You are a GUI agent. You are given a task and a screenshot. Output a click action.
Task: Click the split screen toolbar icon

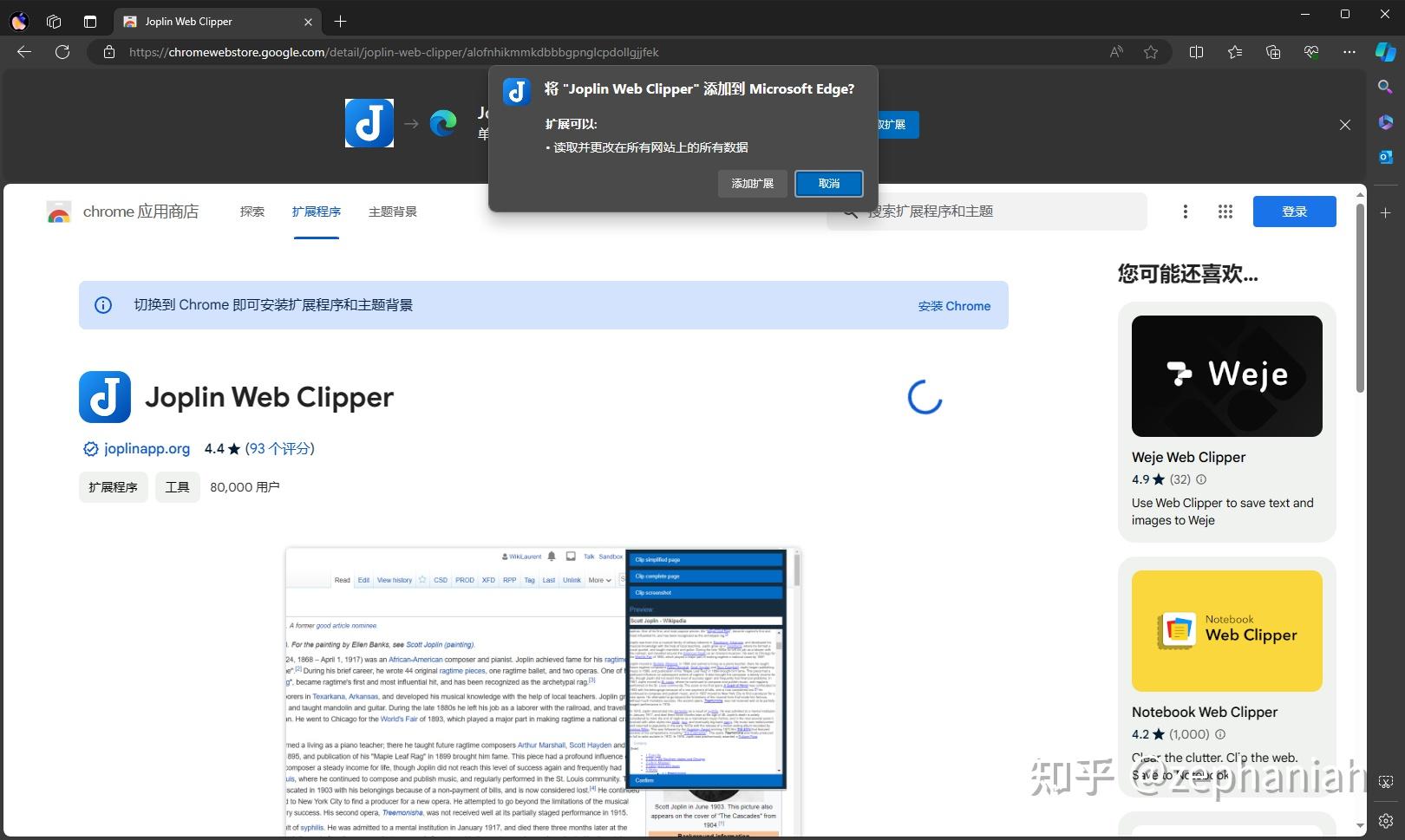pyautogui.click(x=1196, y=52)
